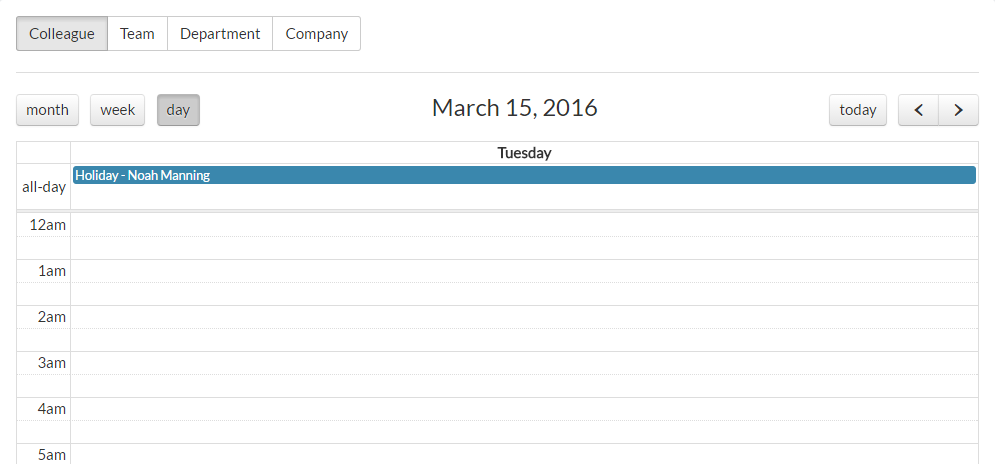The height and width of the screenshot is (464, 995).
Task: Click the March 15, 2016 title
Action: pyautogui.click(x=514, y=108)
